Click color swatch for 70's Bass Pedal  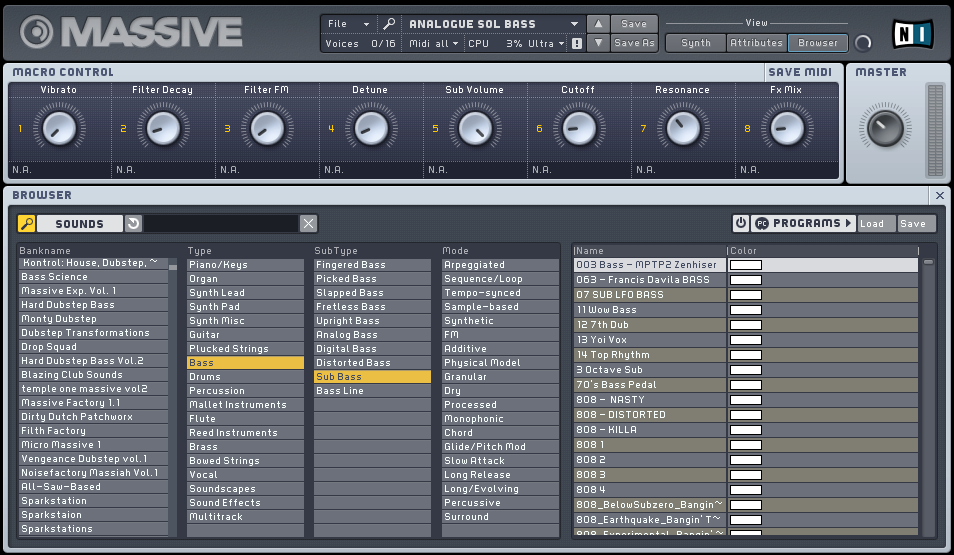click(x=745, y=385)
